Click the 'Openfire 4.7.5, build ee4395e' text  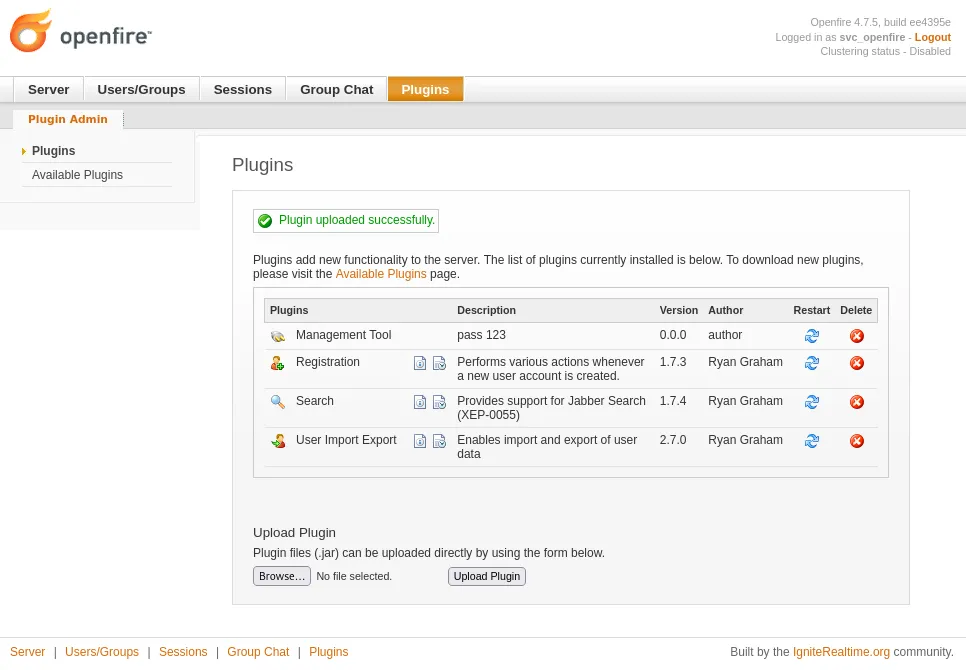click(x=880, y=22)
